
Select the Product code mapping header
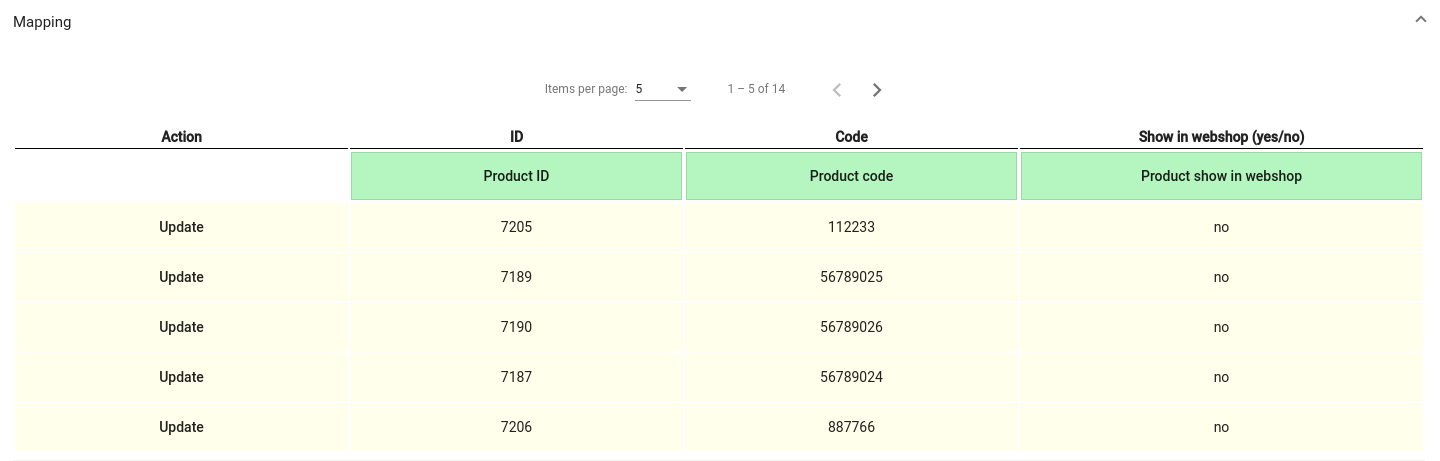click(851, 176)
